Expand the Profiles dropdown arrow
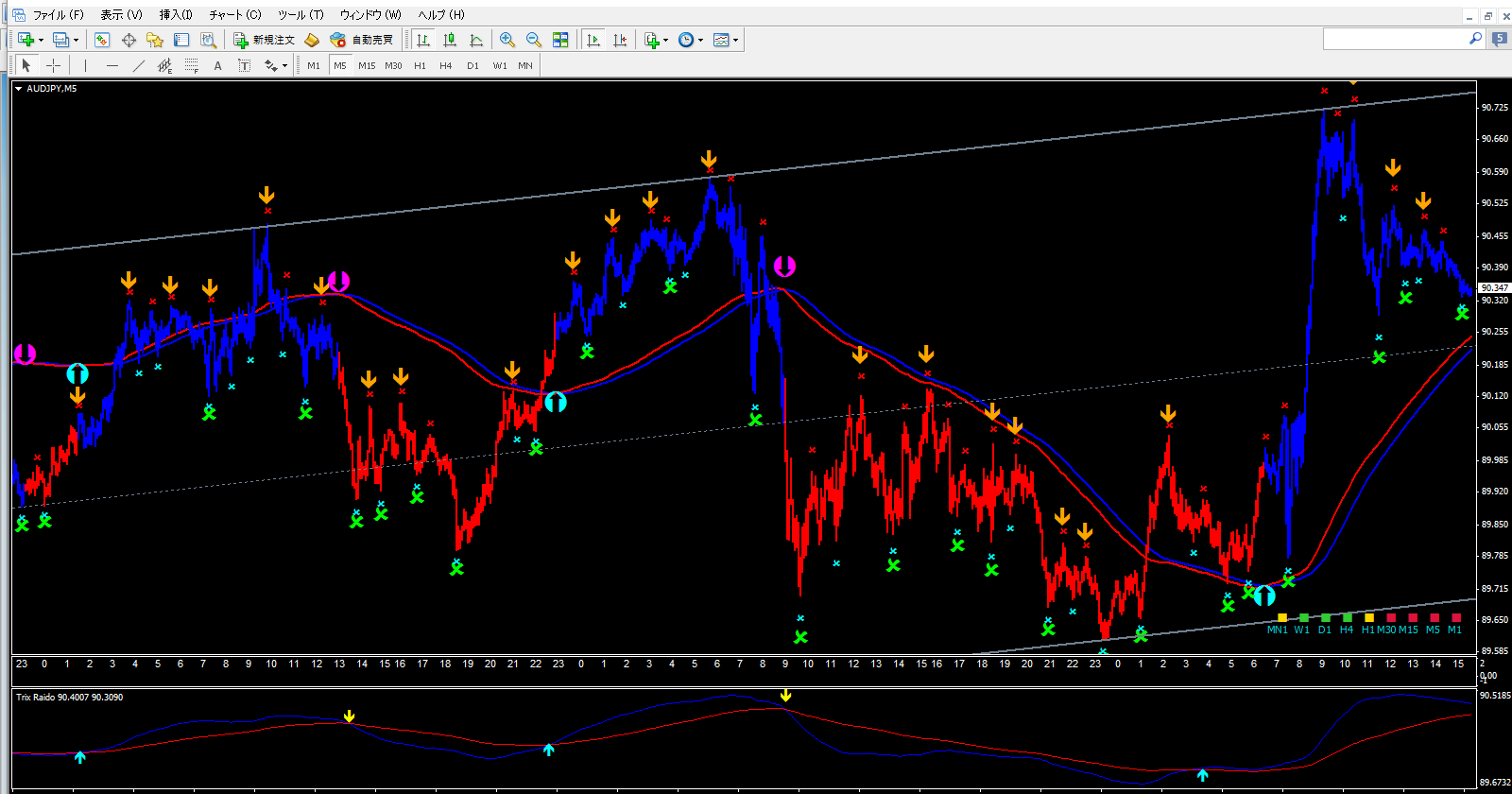This screenshot has width=1512, height=794. coord(76,40)
